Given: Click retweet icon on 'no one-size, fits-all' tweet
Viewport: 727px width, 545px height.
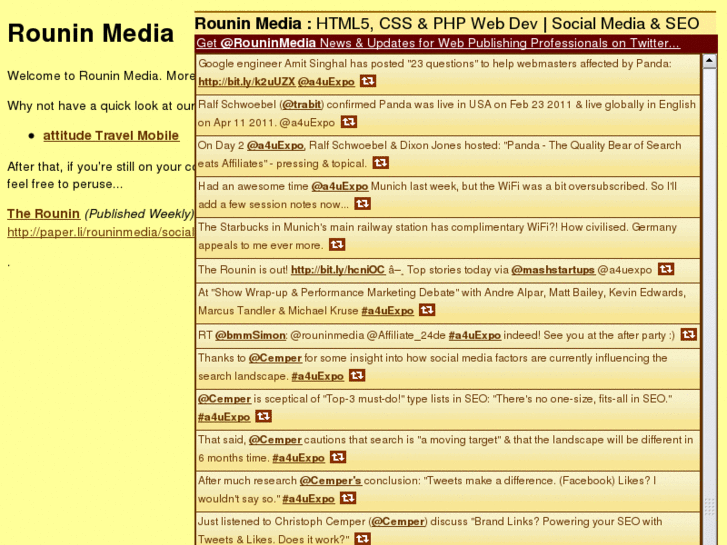Looking at the screenshot, I should point(263,416).
